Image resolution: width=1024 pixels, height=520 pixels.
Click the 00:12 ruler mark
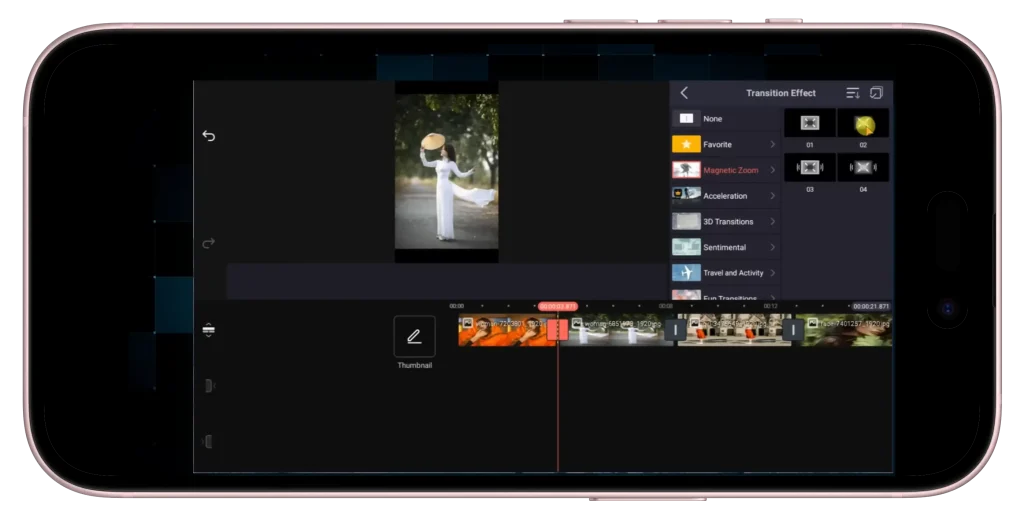pos(771,306)
